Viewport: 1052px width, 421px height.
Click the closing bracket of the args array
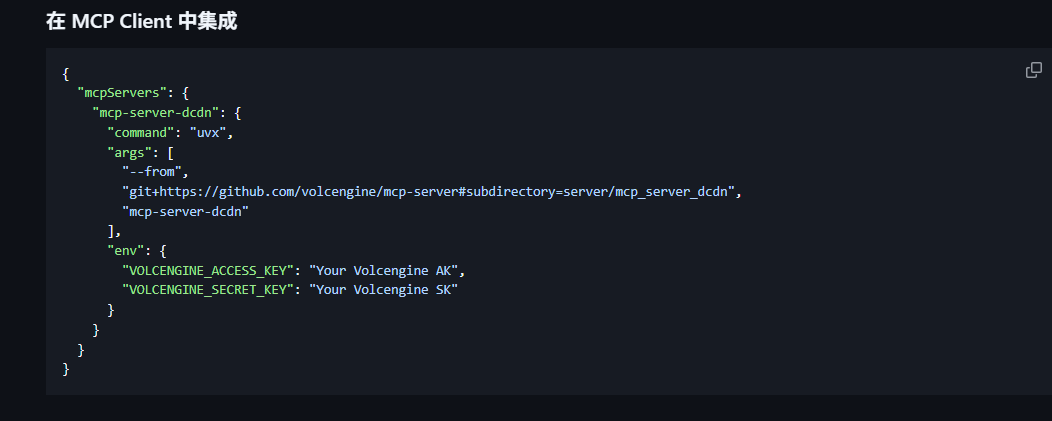click(111, 231)
